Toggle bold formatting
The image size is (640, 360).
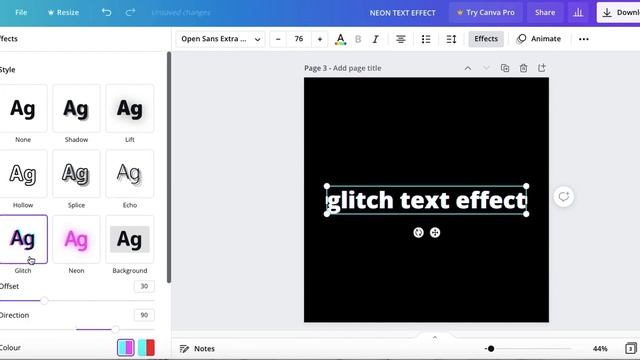point(358,39)
